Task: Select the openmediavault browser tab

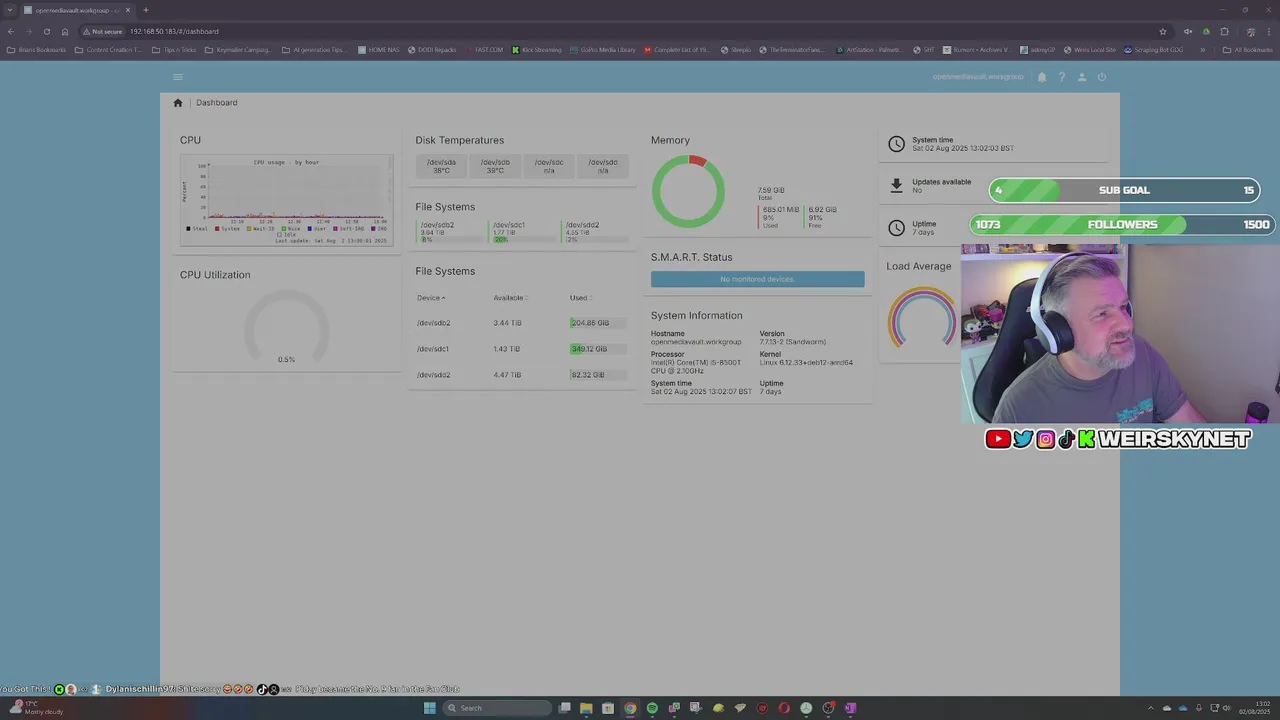Action: tap(76, 10)
